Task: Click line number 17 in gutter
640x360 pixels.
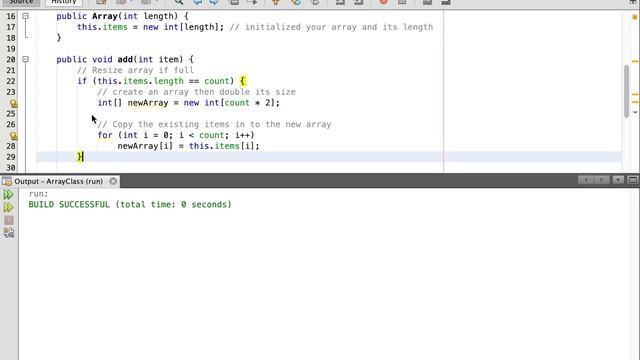Action: click(11, 27)
